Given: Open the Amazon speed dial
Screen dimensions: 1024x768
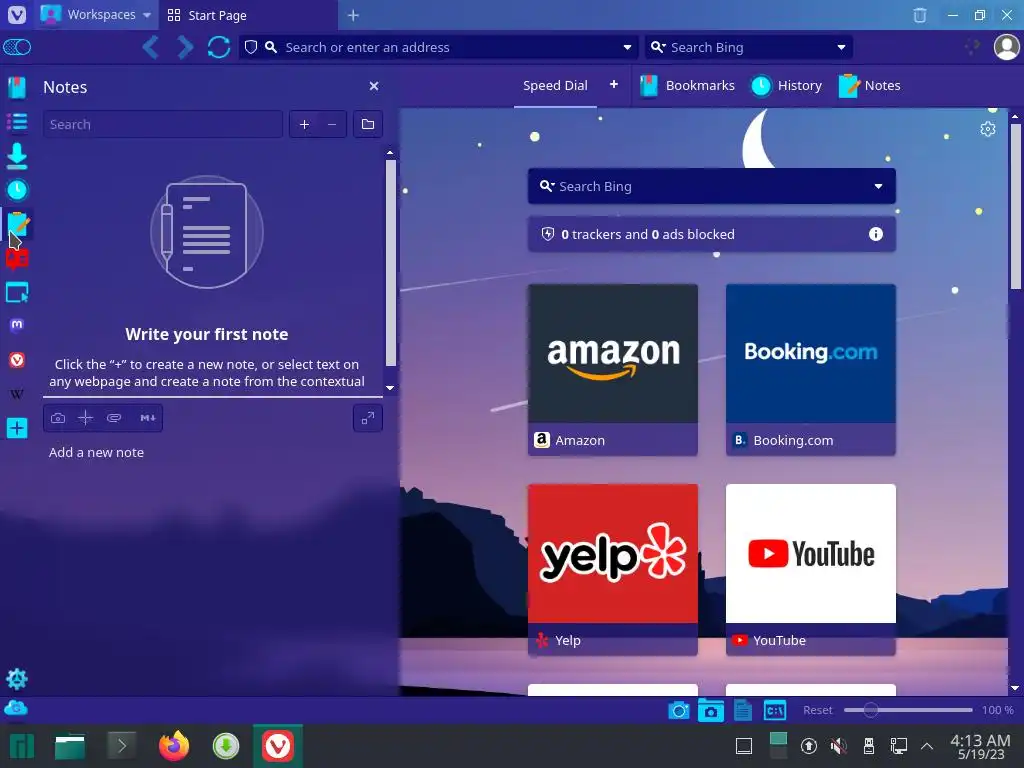Looking at the screenshot, I should [x=613, y=370].
